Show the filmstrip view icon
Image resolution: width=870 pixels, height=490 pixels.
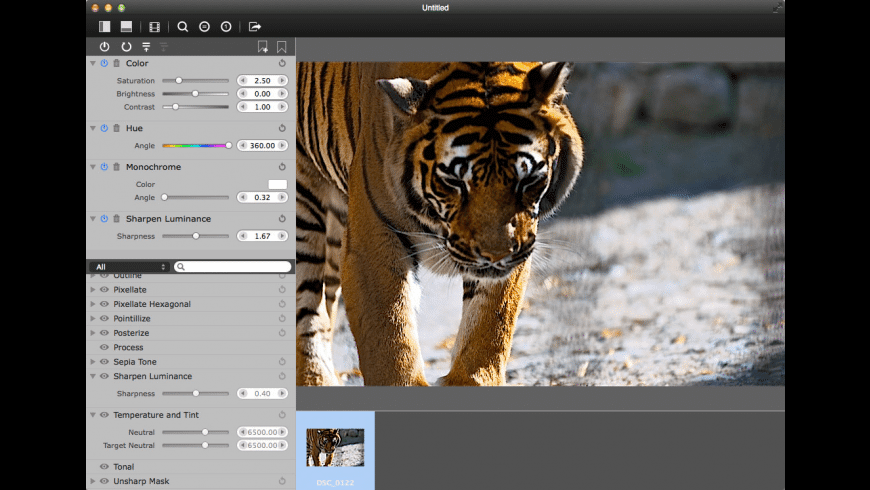coord(154,26)
